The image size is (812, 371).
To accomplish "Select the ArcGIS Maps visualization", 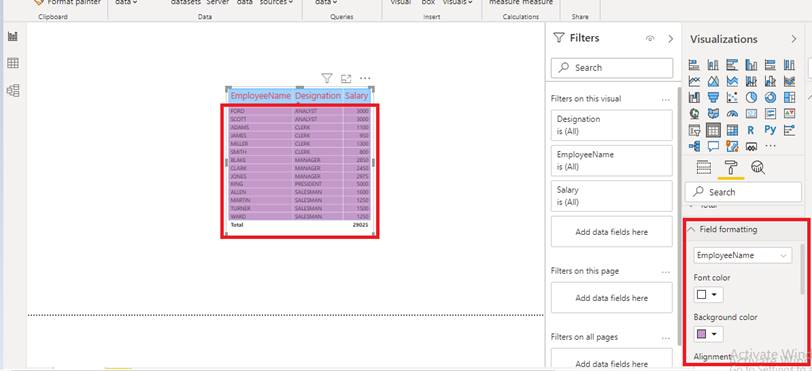I will click(x=732, y=146).
